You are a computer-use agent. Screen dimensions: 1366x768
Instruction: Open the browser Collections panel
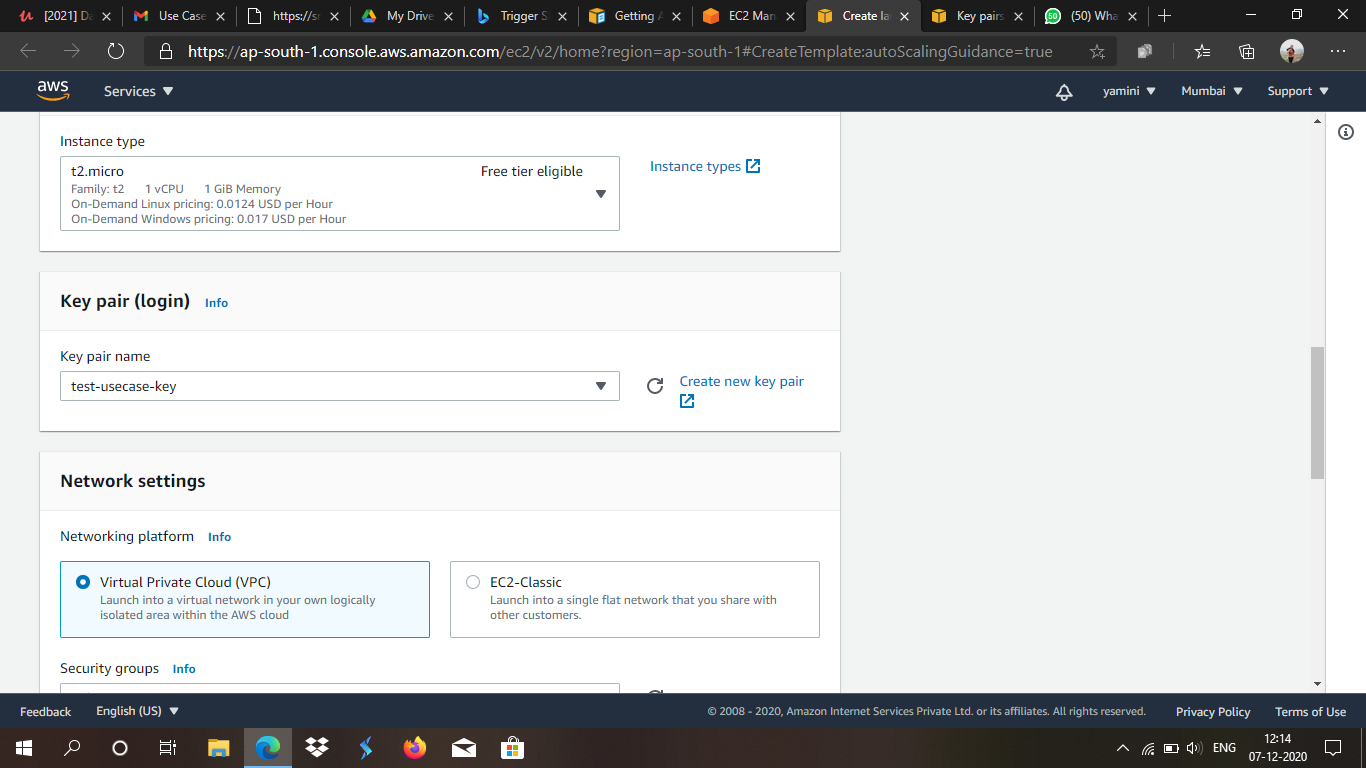[1247, 51]
